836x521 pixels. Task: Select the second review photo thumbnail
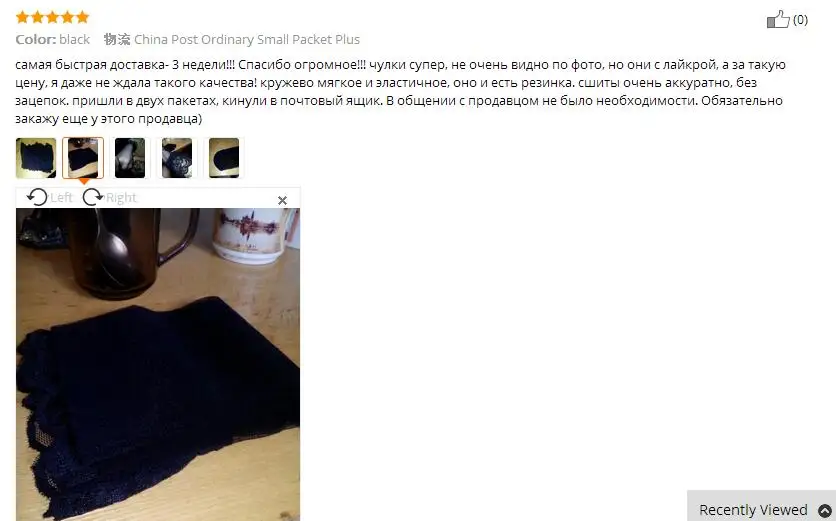[83, 158]
